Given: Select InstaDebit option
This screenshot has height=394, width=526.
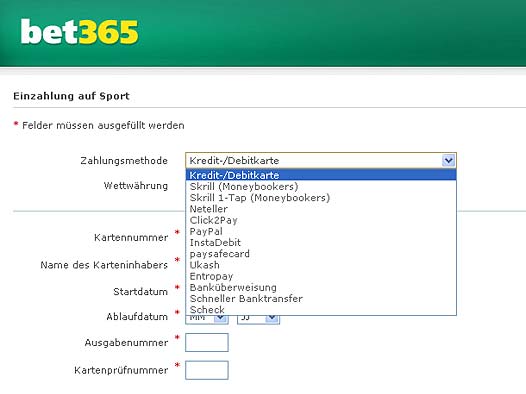Looking at the screenshot, I should (x=321, y=242).
